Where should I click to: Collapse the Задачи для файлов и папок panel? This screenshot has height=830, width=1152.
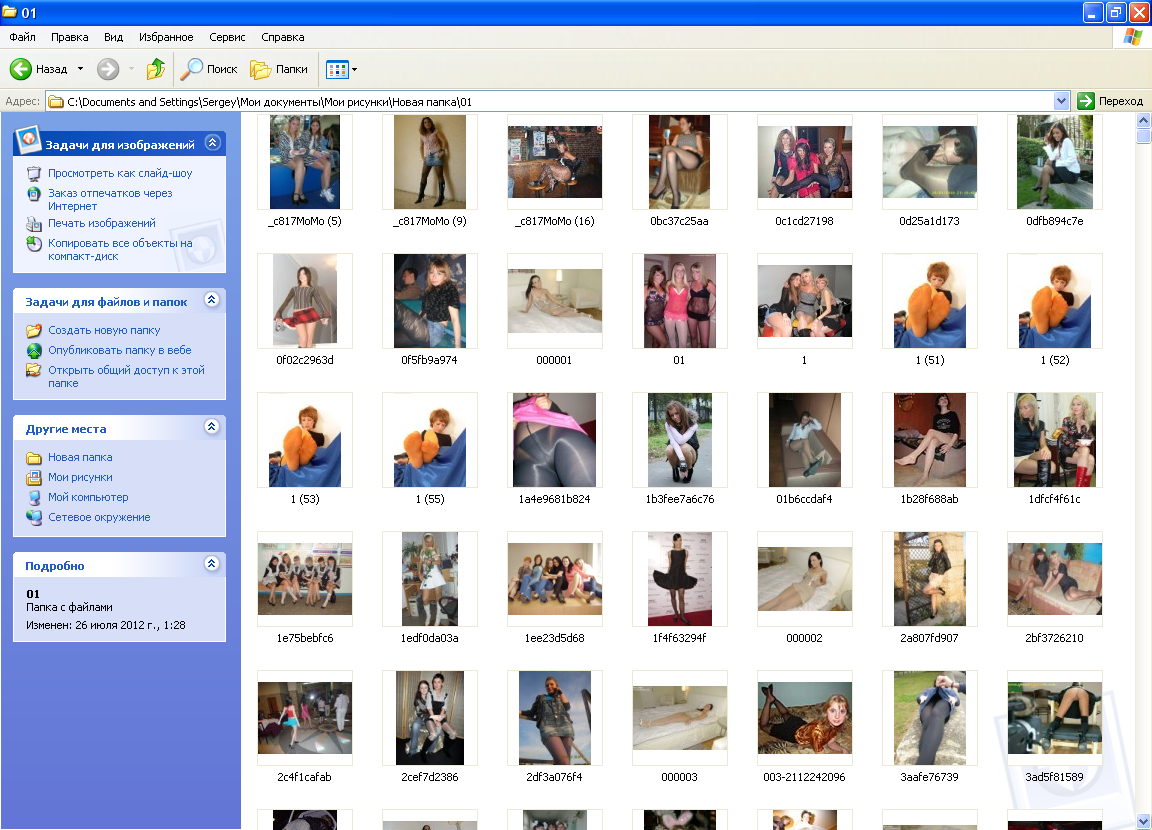[x=212, y=300]
